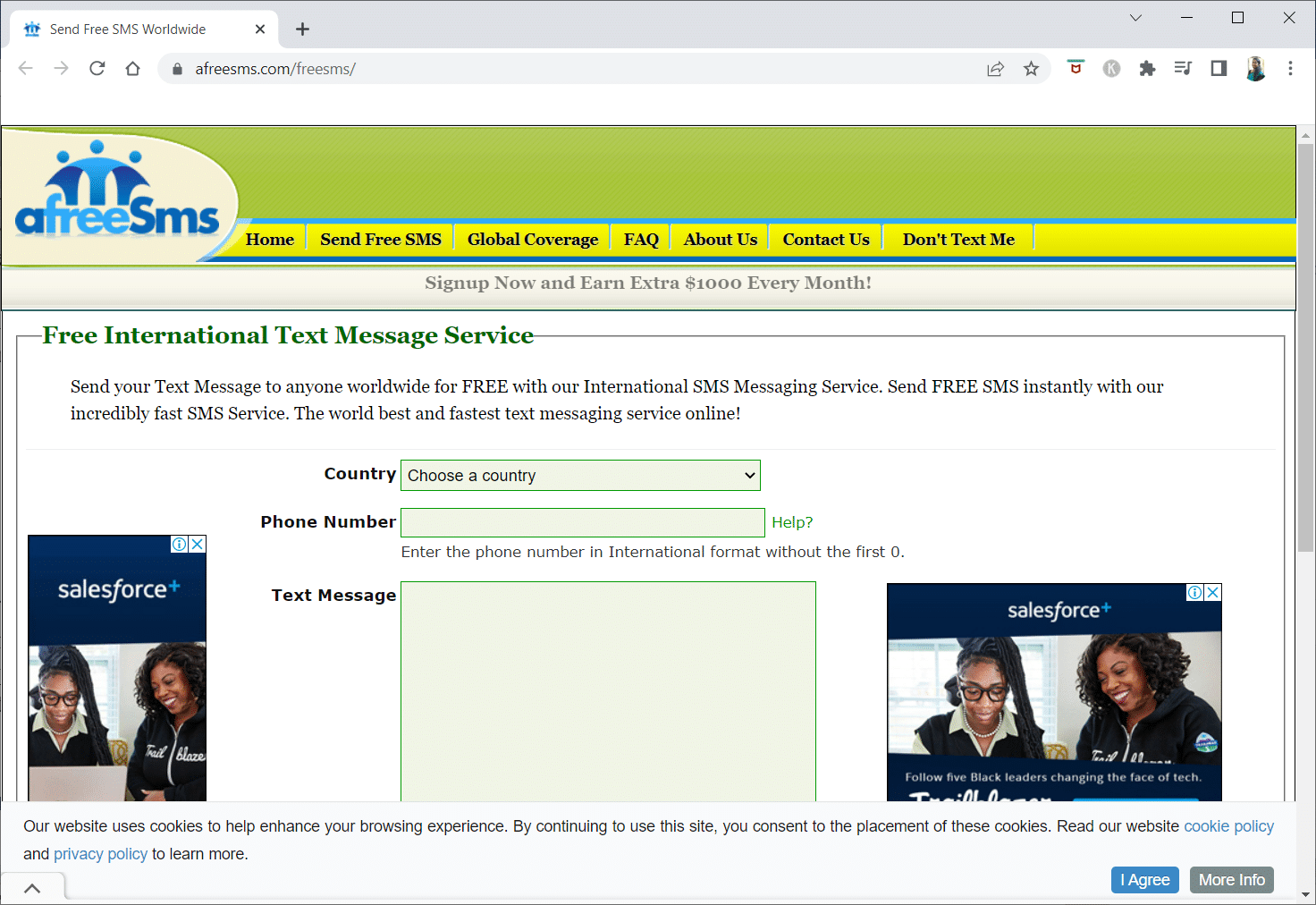1316x905 pixels.
Task: Toggle the browser side panel
Action: click(1219, 69)
